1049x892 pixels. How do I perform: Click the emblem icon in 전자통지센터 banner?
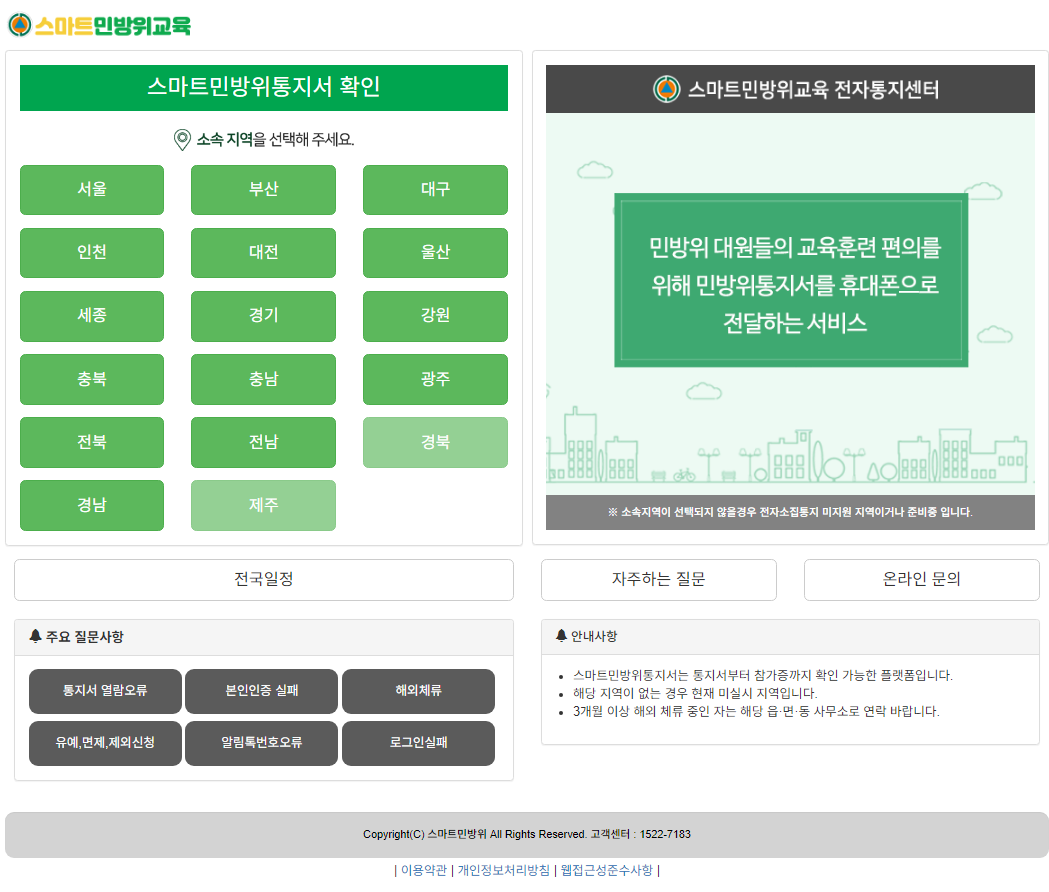666,90
